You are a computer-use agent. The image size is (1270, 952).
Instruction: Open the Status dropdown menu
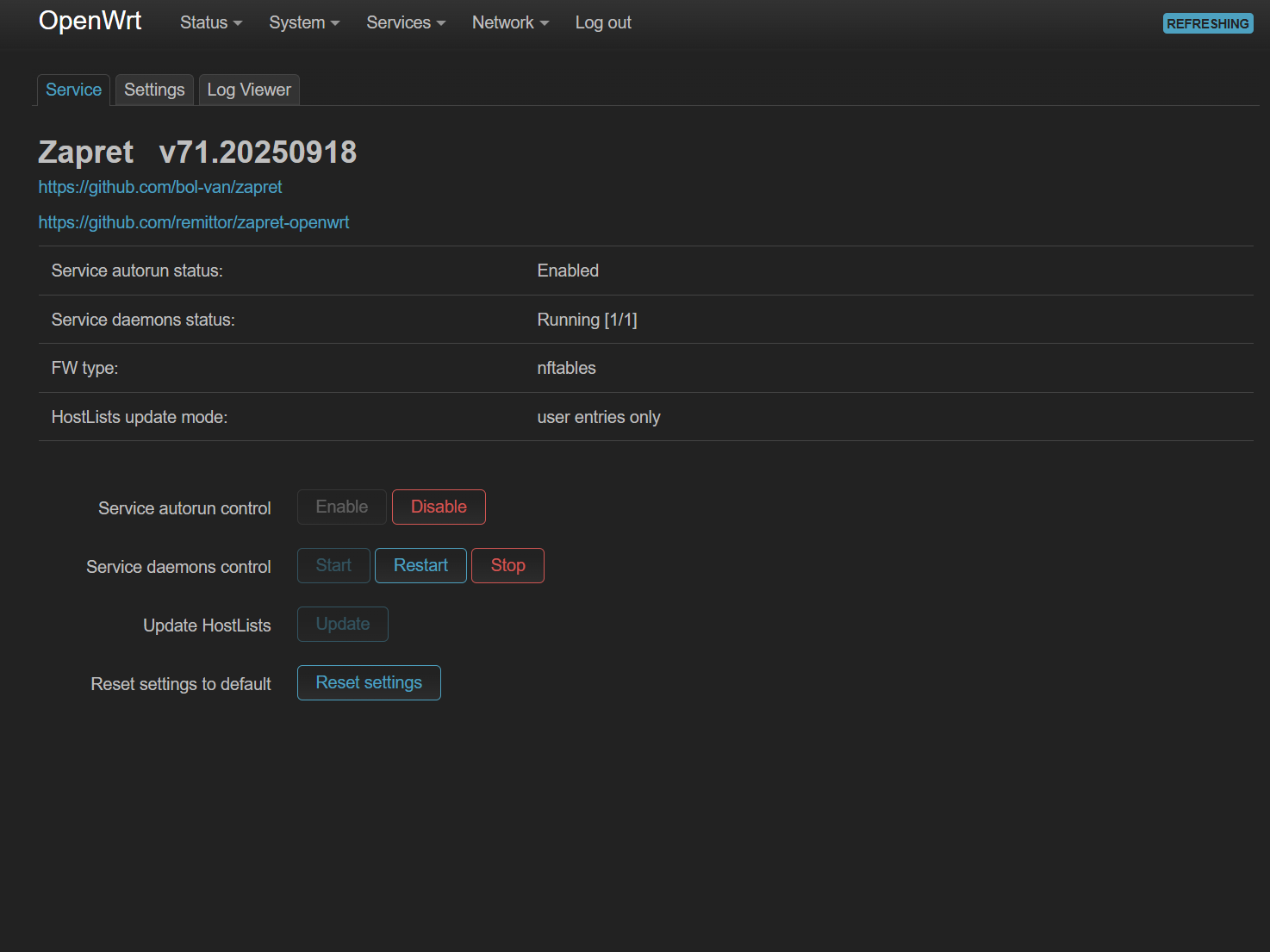tap(211, 22)
